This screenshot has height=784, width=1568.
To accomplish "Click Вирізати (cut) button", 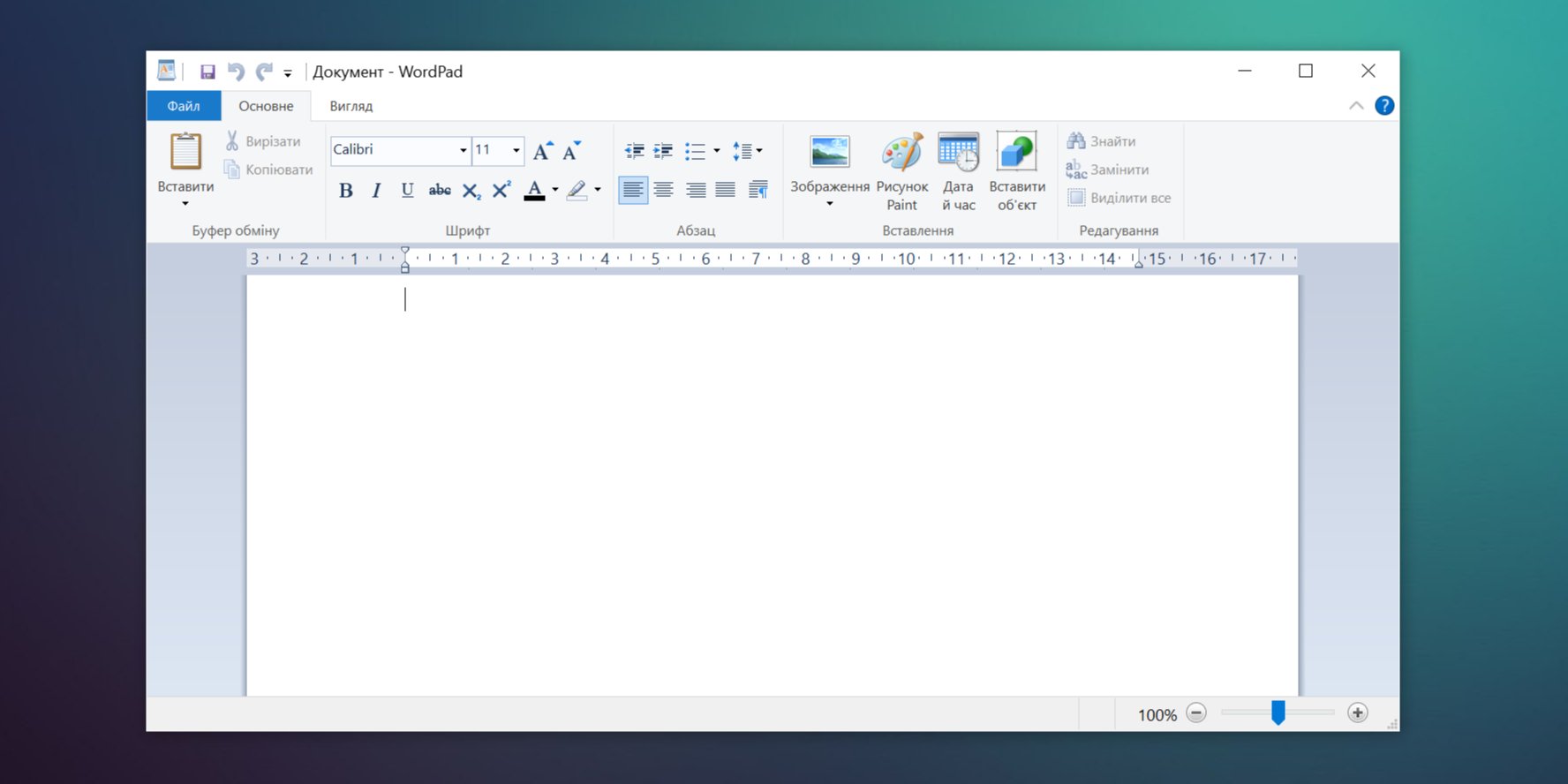I will click(x=263, y=141).
